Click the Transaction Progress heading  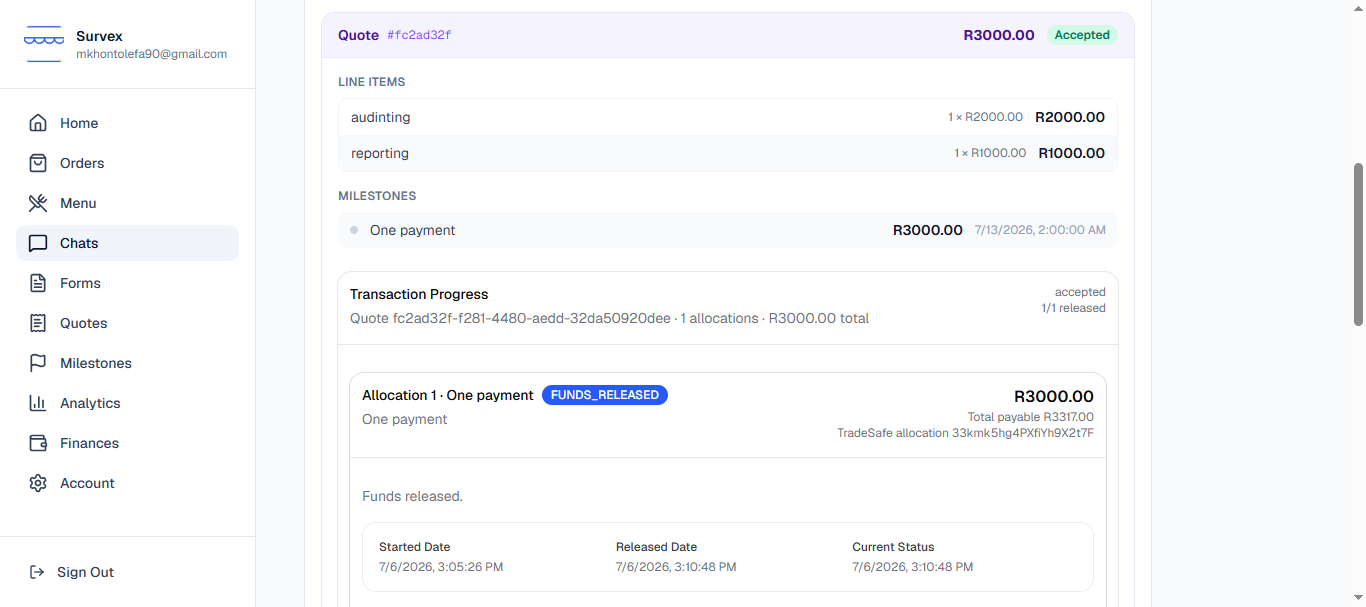(x=419, y=294)
